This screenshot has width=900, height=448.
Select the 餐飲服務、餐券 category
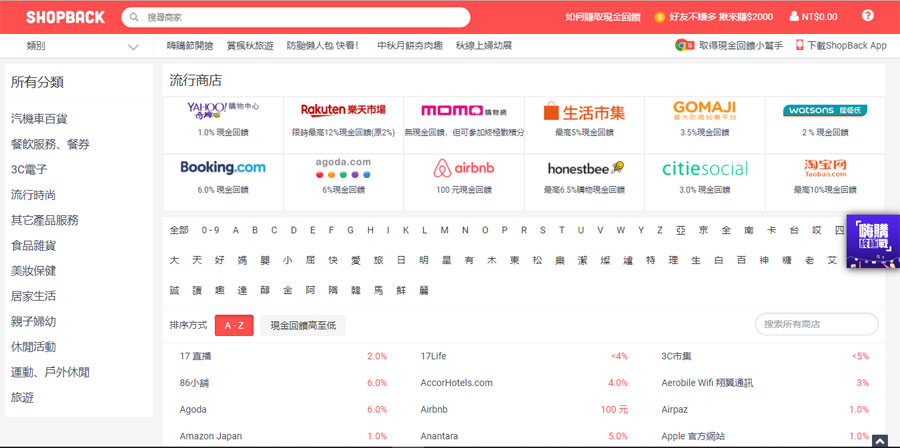coord(50,144)
